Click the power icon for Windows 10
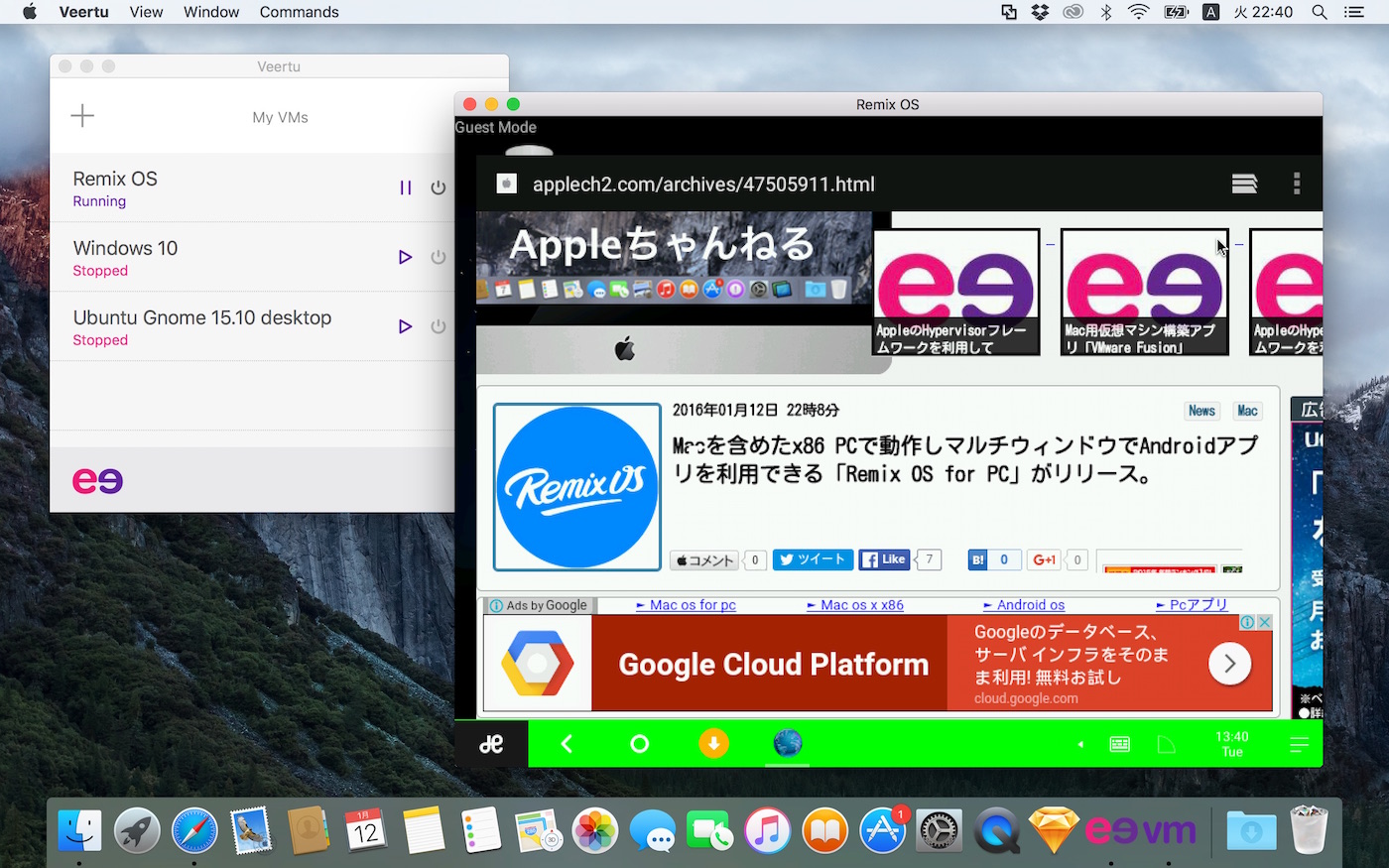The height and width of the screenshot is (868, 1389). (438, 257)
